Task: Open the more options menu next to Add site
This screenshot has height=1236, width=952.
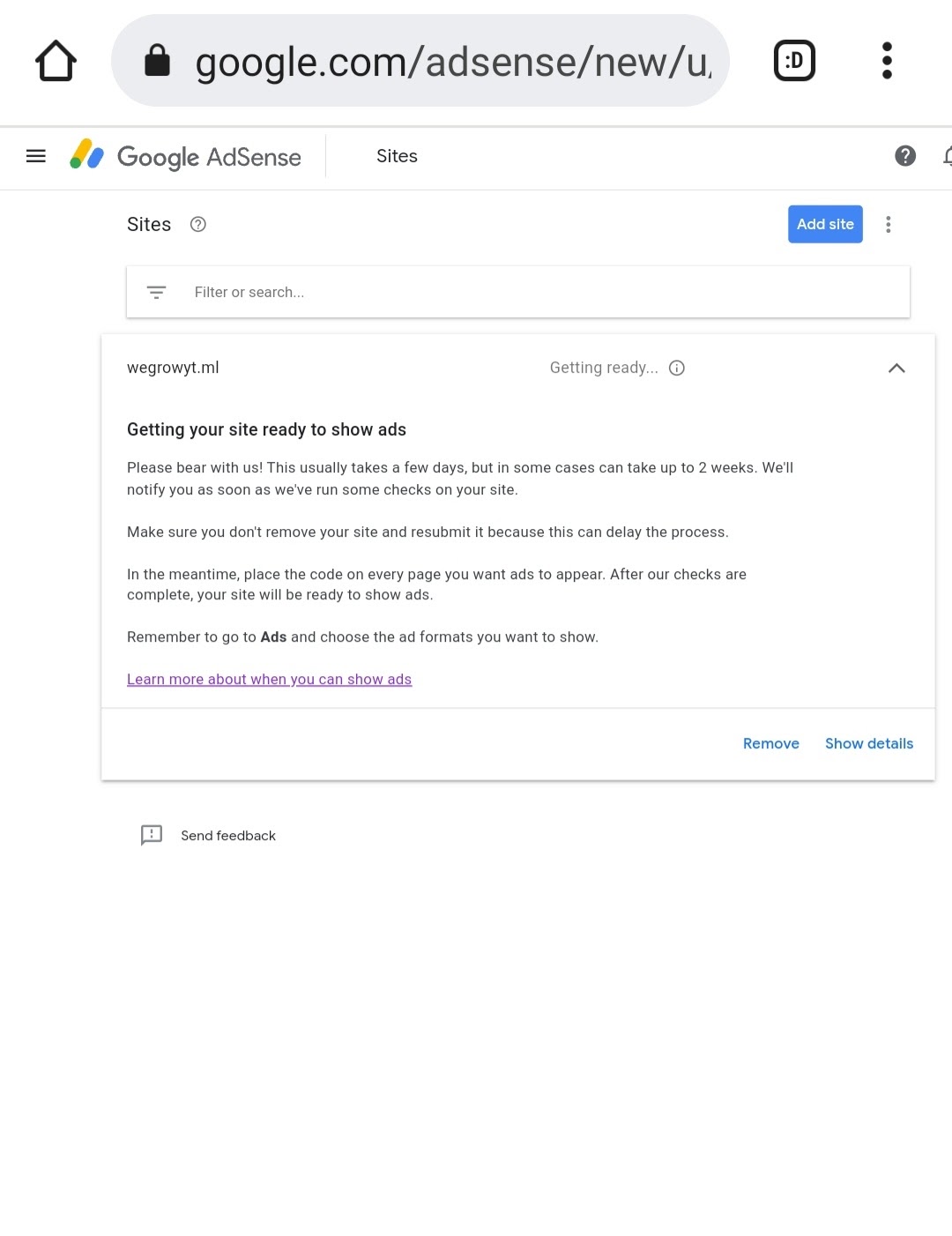Action: pos(889,225)
